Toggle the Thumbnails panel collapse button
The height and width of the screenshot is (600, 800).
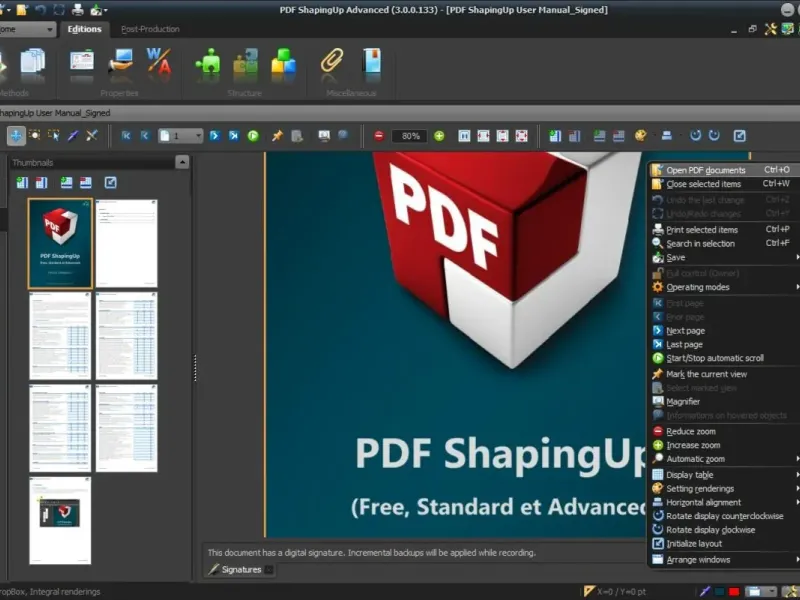click(181, 162)
